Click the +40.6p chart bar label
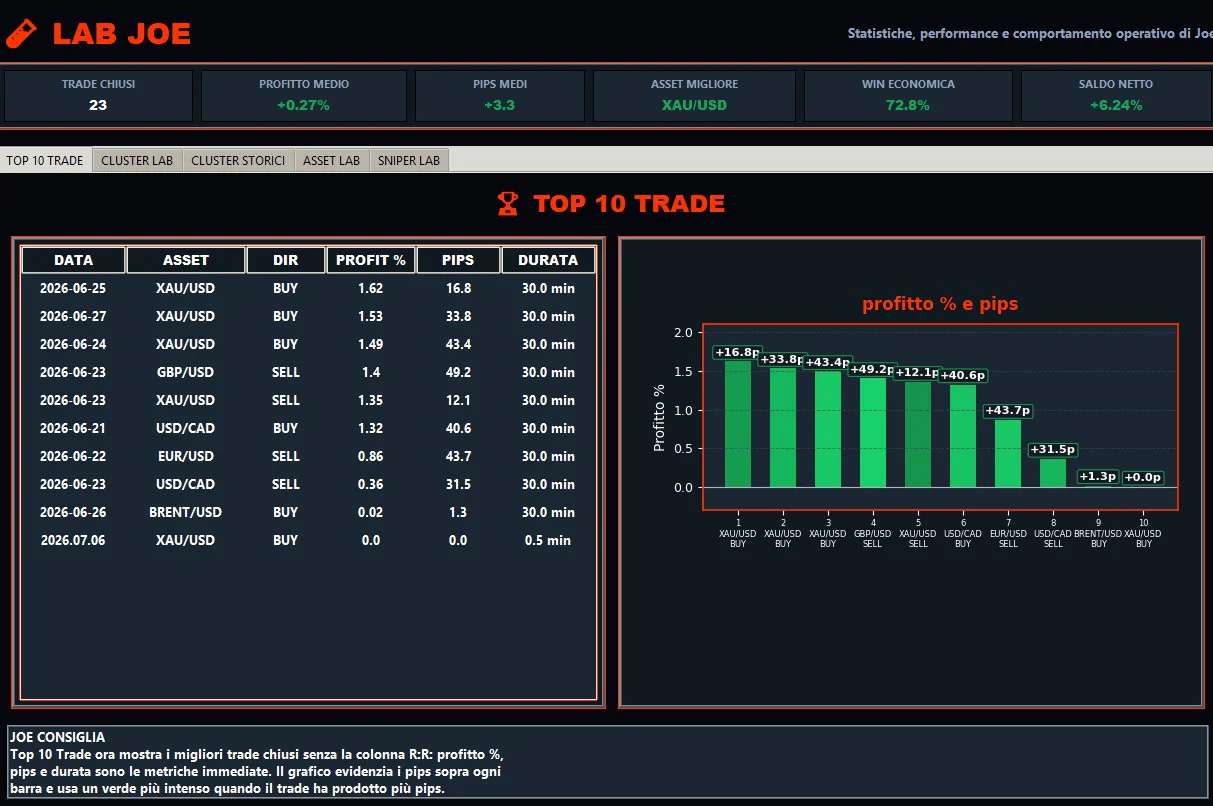Viewport: 1213px width, 806px height. tap(963, 375)
